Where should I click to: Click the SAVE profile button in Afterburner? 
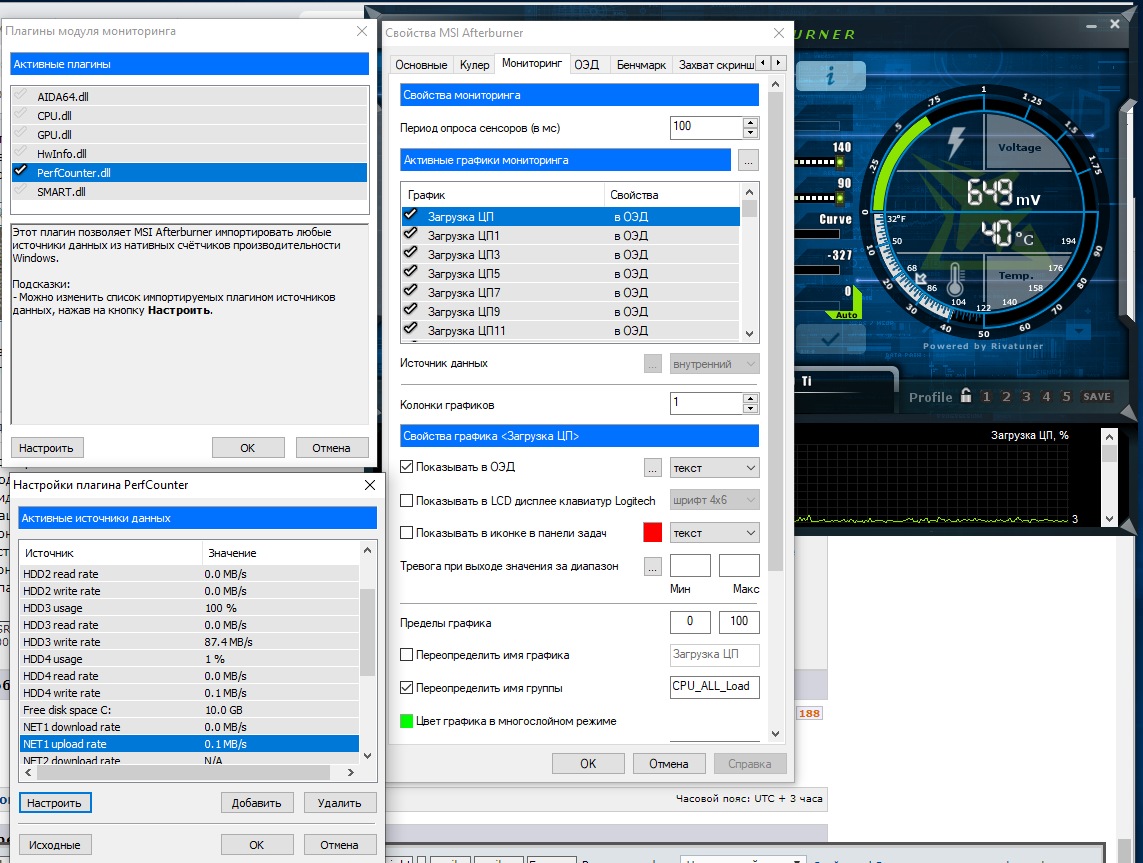click(x=1096, y=397)
